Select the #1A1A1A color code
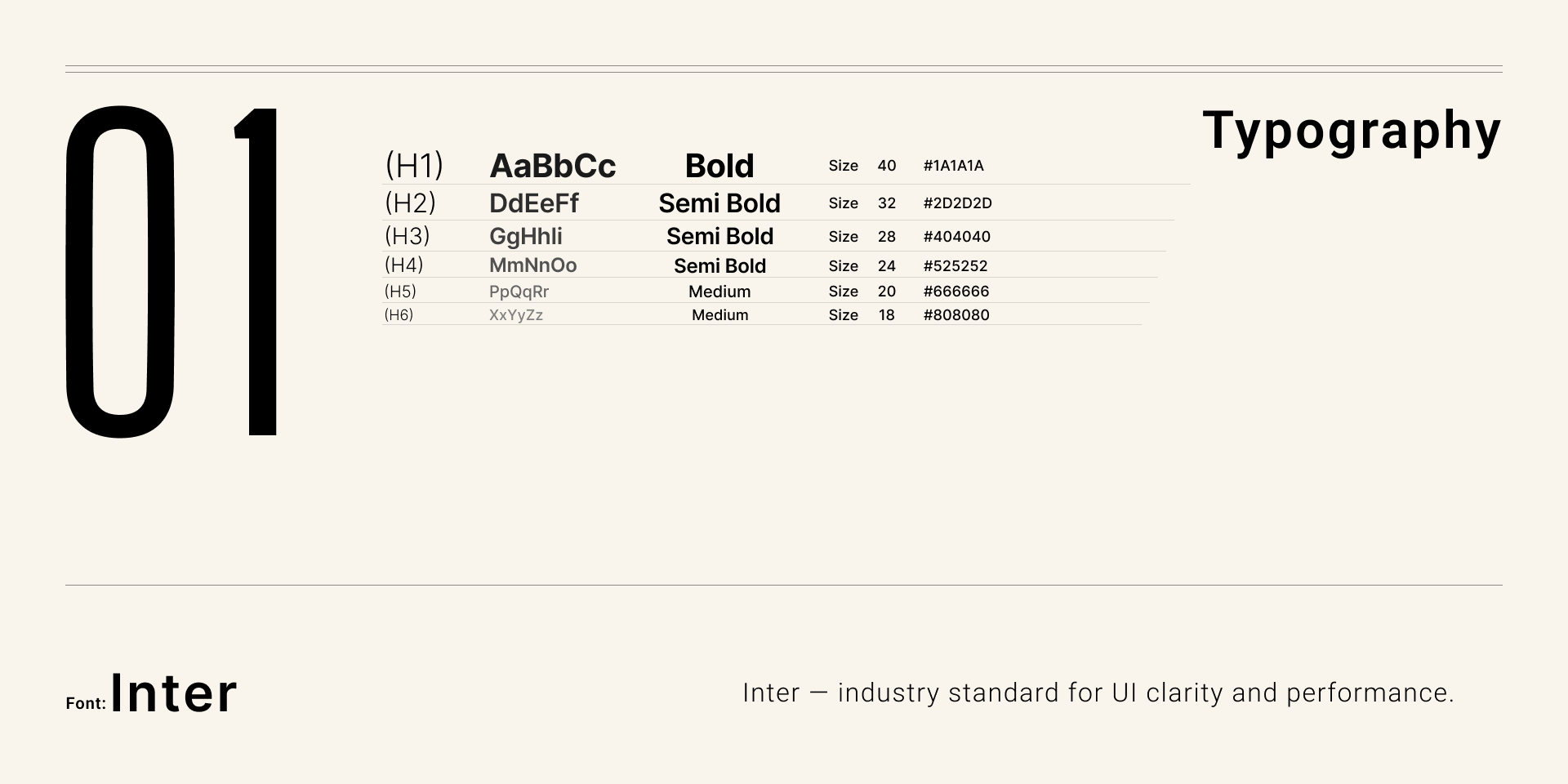1568x784 pixels. [954, 166]
